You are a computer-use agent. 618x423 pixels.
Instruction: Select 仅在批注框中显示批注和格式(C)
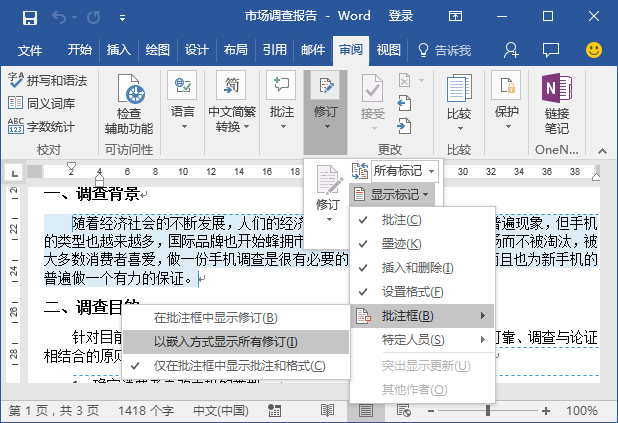(236, 366)
